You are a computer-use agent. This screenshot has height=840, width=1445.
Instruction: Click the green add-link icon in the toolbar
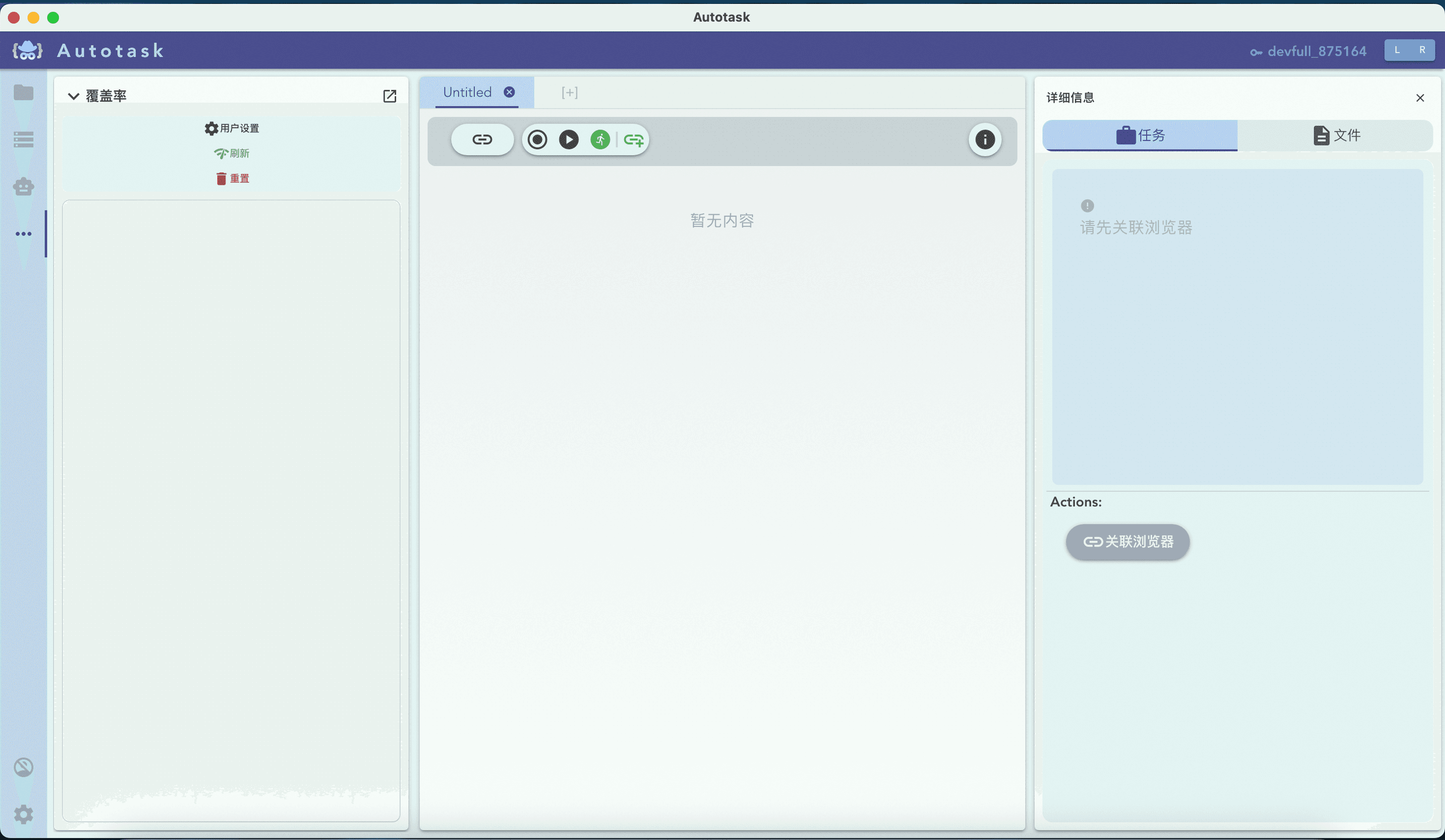pyautogui.click(x=633, y=140)
